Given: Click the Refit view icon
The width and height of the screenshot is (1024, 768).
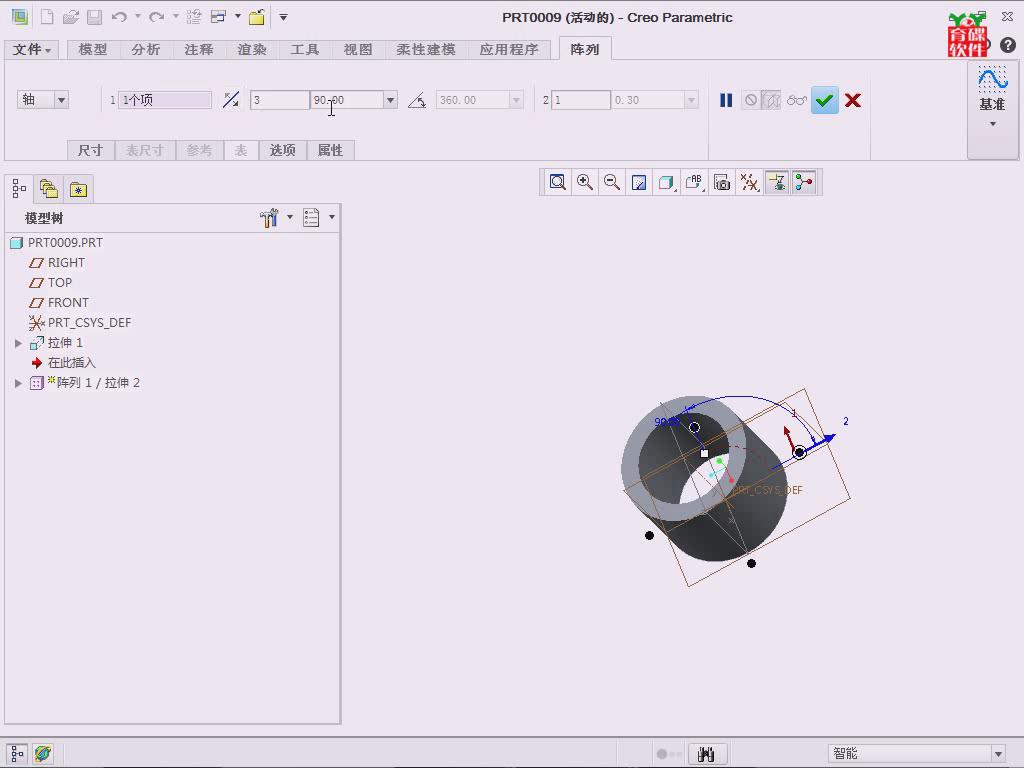Looking at the screenshot, I should [558, 182].
